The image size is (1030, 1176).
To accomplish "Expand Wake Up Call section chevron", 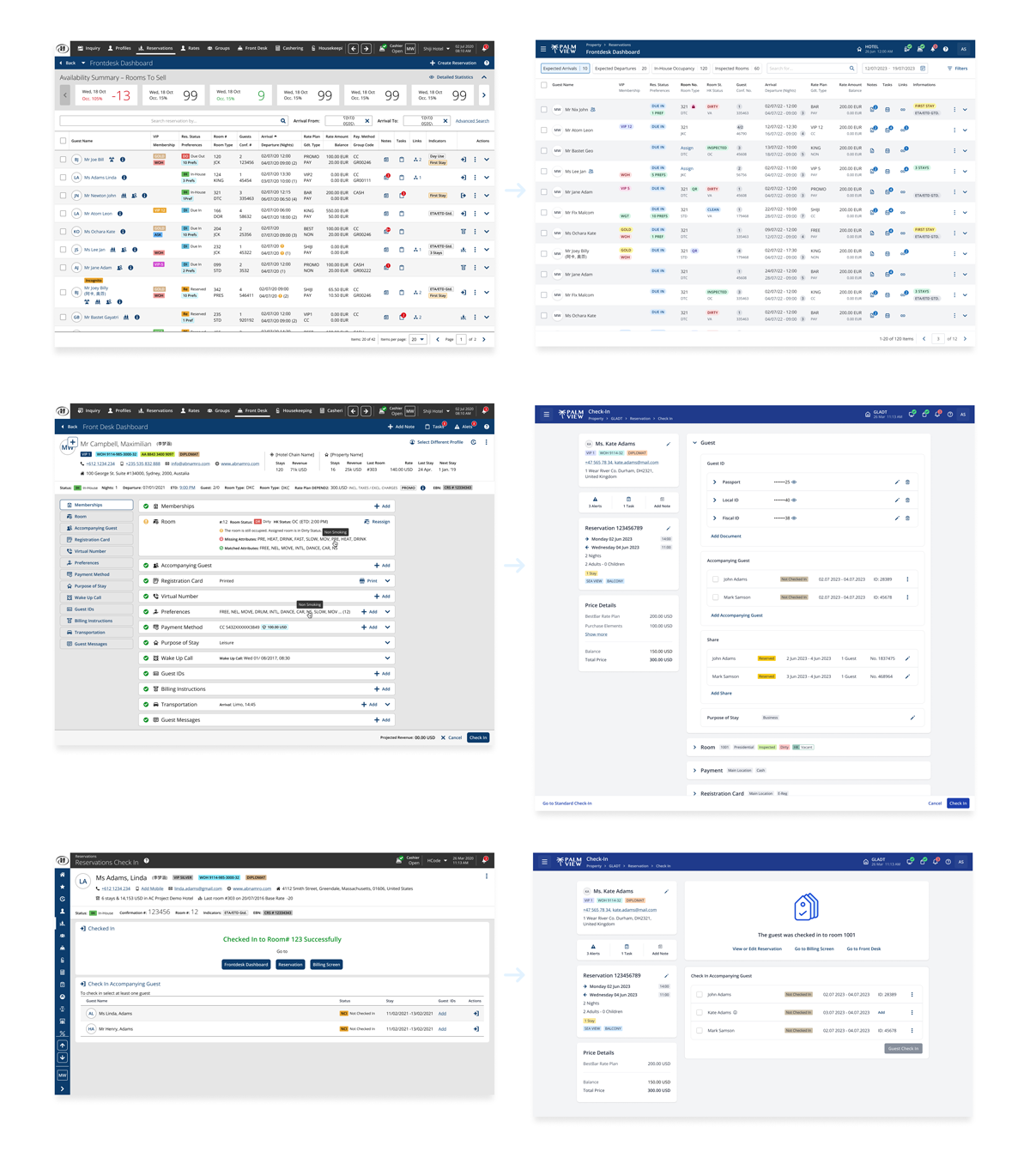I will click(387, 658).
